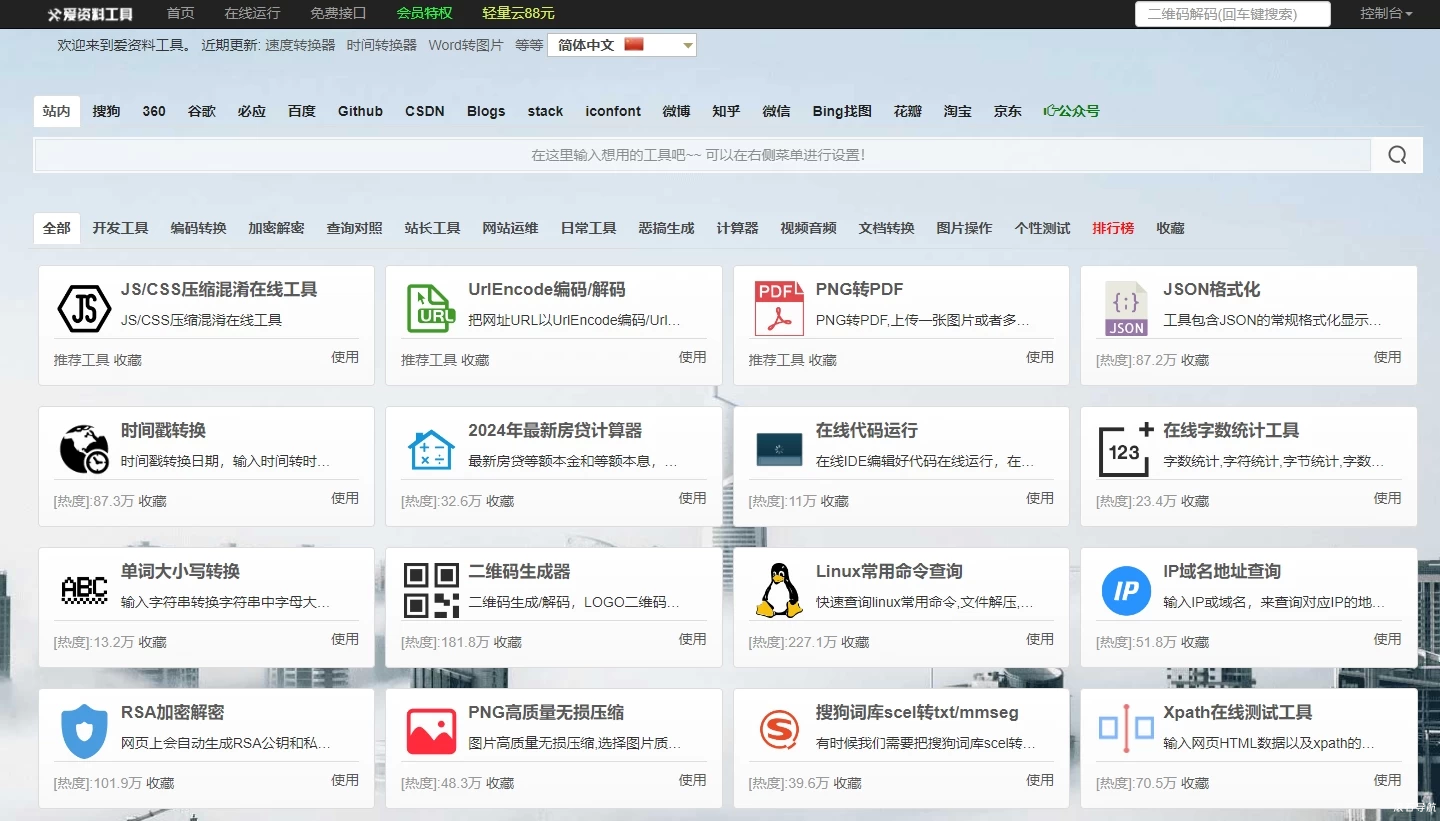Select the Linux penguin icon for命令查询
1440x821 pixels.
[x=778, y=590]
